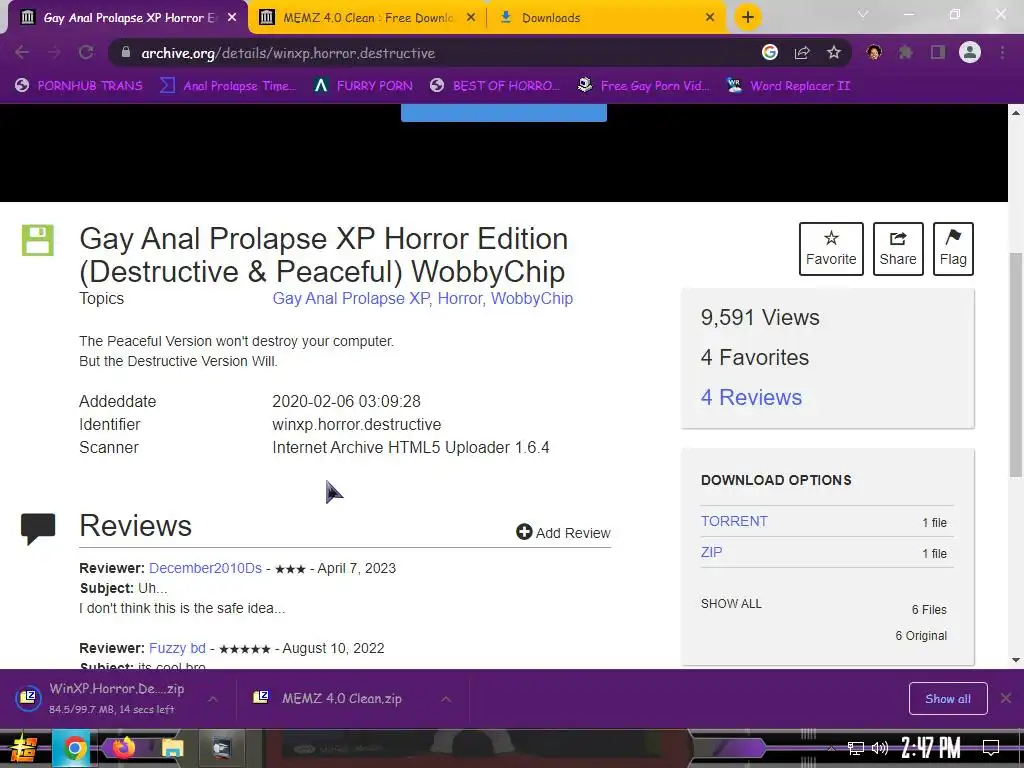The width and height of the screenshot is (1024, 768).
Task: Launch Firefox from the taskbar
Action: coord(123,748)
